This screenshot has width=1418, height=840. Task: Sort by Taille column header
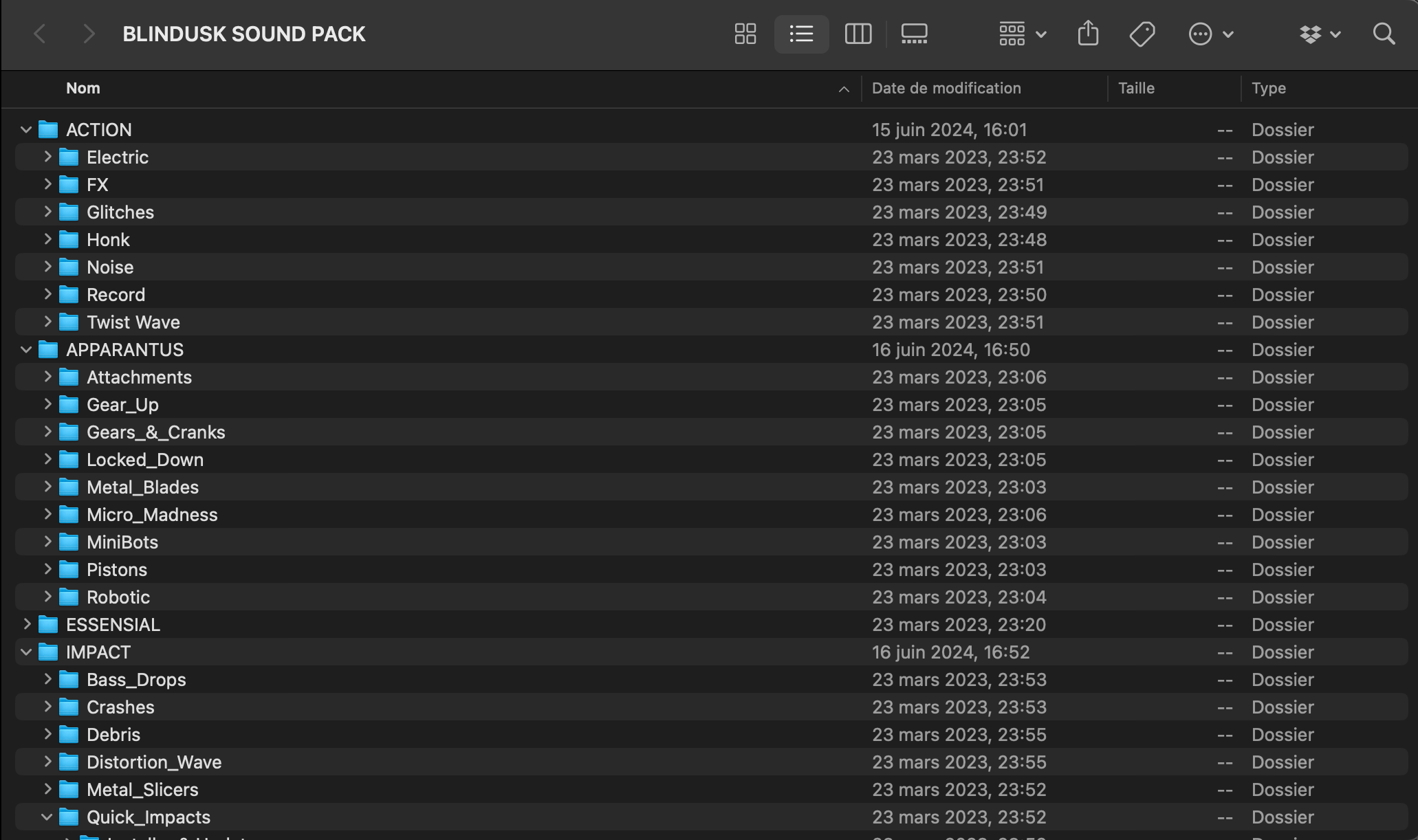point(1136,88)
